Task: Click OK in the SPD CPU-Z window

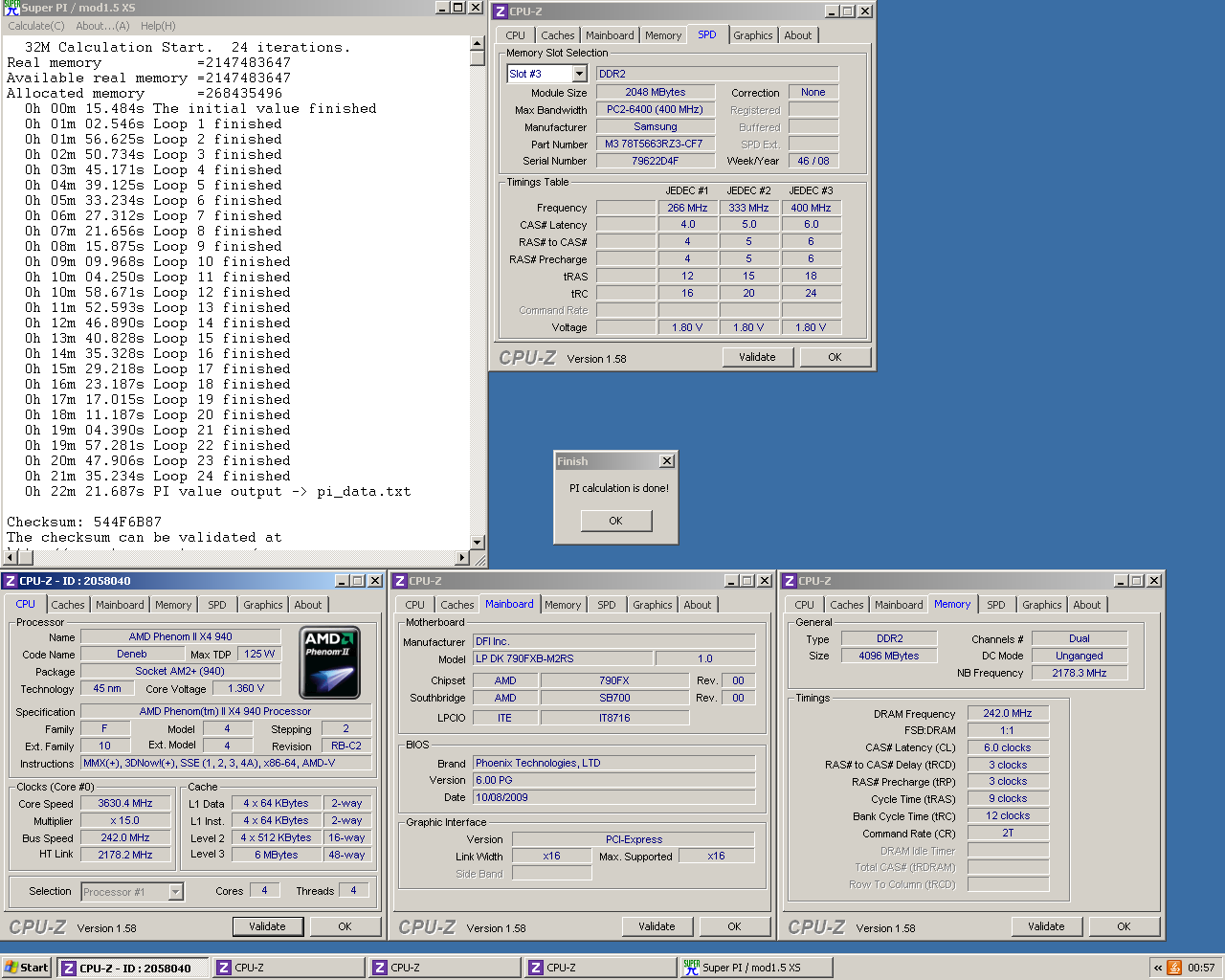Action: pos(835,357)
